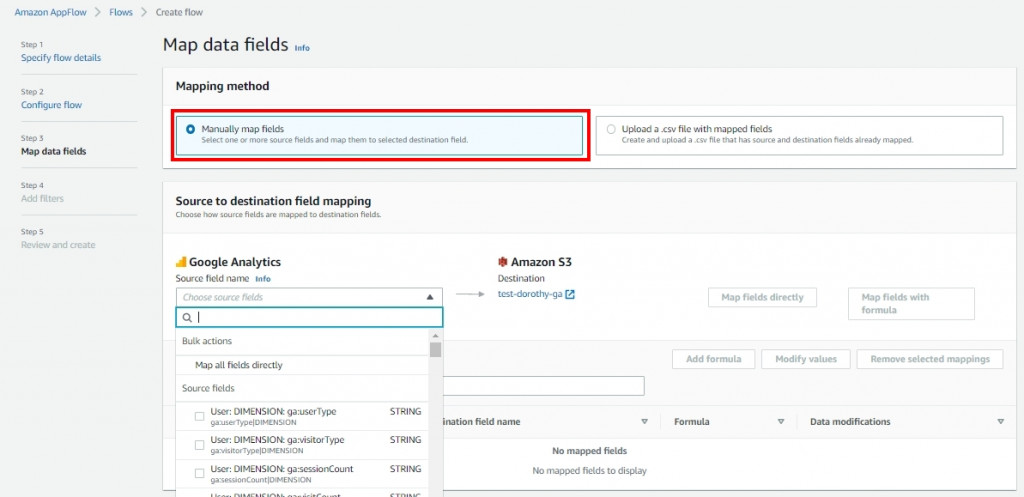Click Map fields with formula button

pyautogui.click(x=911, y=304)
